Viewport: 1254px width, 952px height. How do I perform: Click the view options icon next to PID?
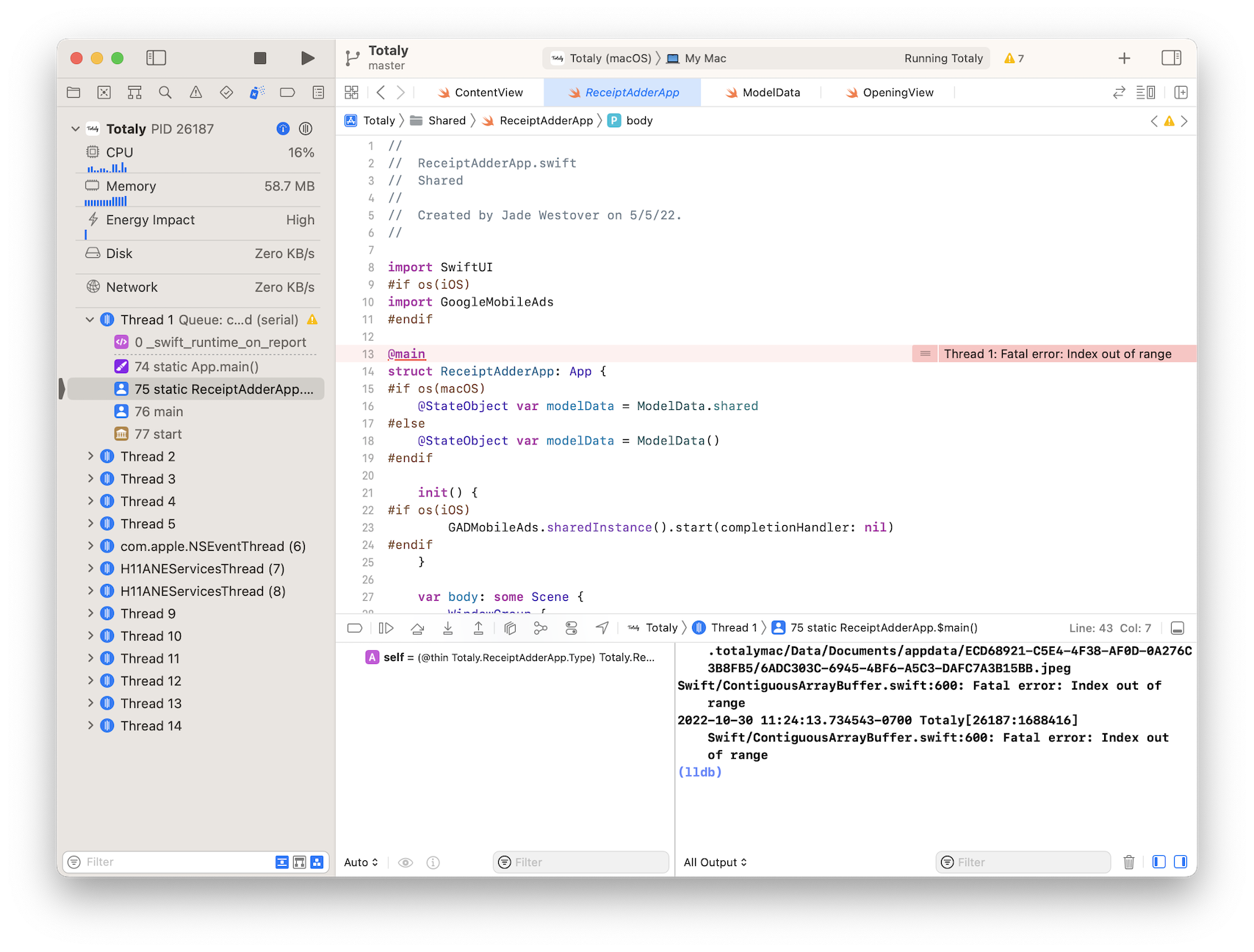[306, 129]
